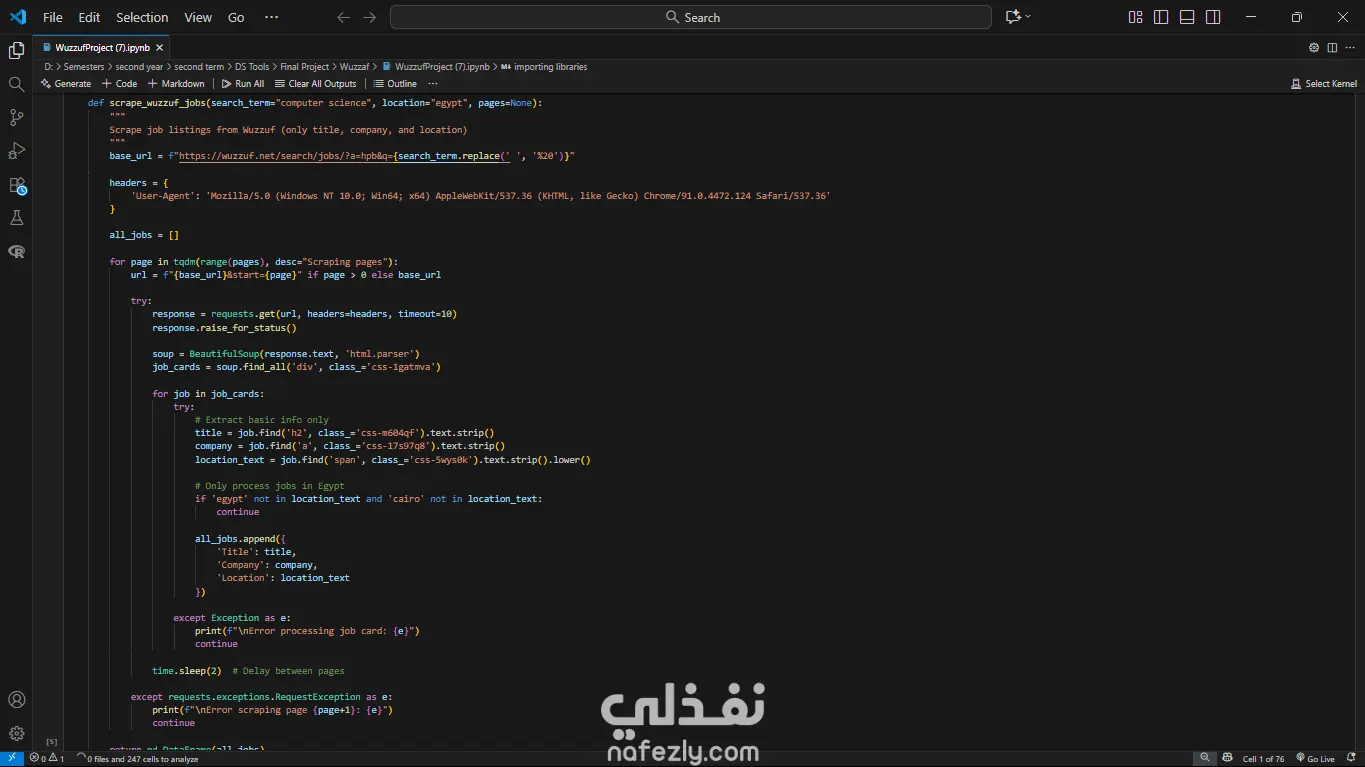
Task: Add a Markdown cell
Action: coord(176,84)
